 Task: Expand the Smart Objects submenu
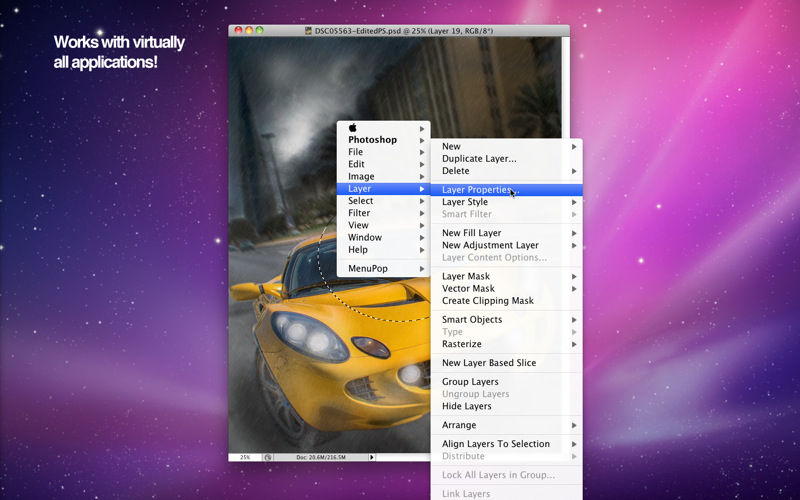click(507, 320)
